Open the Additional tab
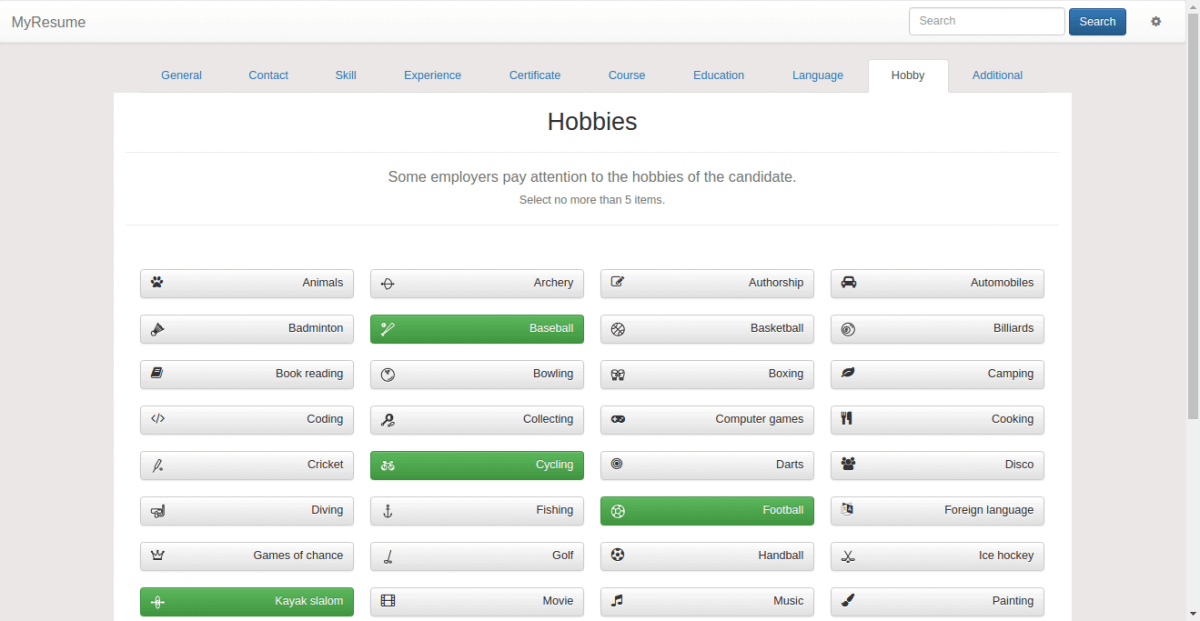1200x621 pixels. [x=998, y=76]
